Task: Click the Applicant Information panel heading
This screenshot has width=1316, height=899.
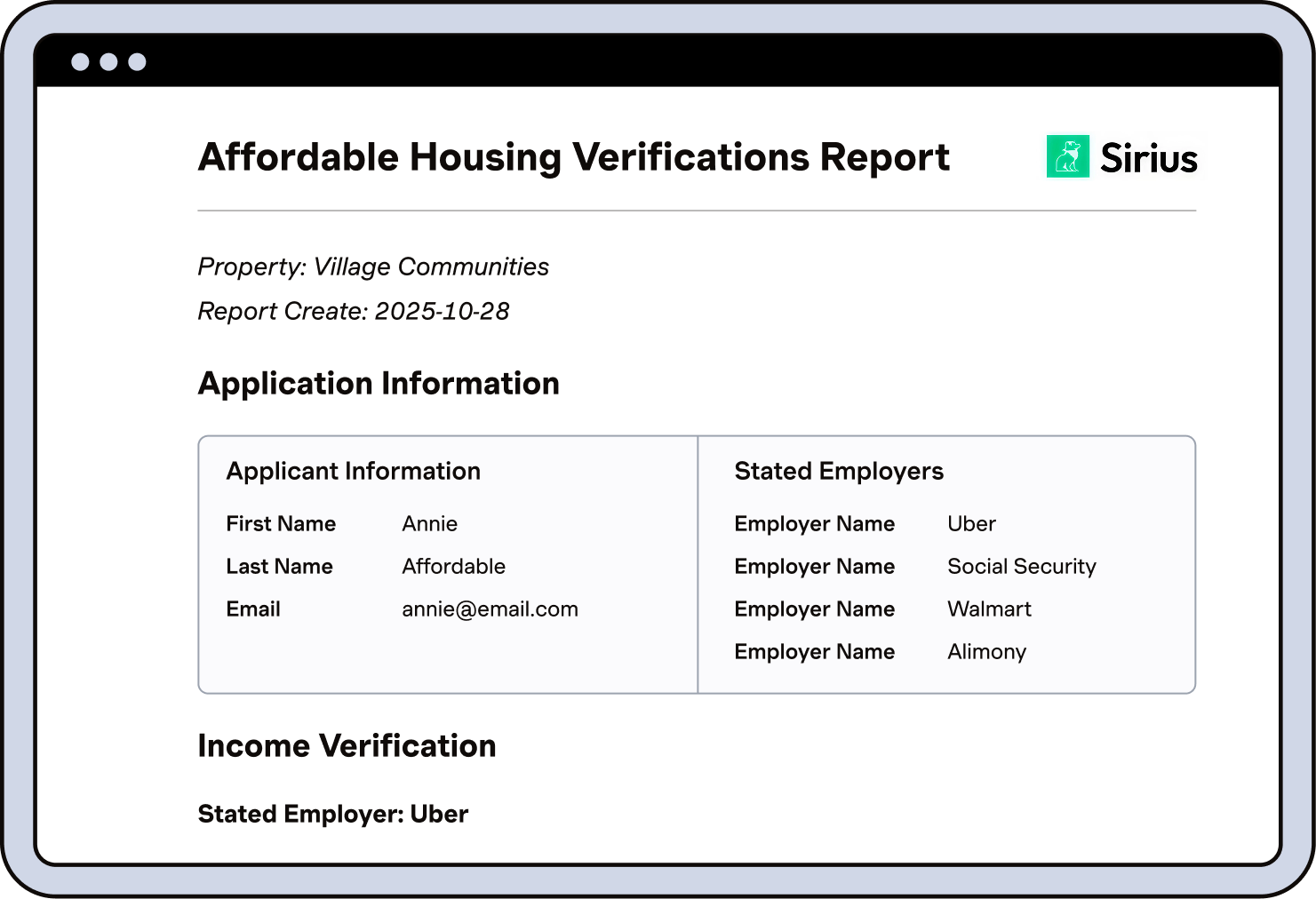Action: pyautogui.click(x=354, y=471)
